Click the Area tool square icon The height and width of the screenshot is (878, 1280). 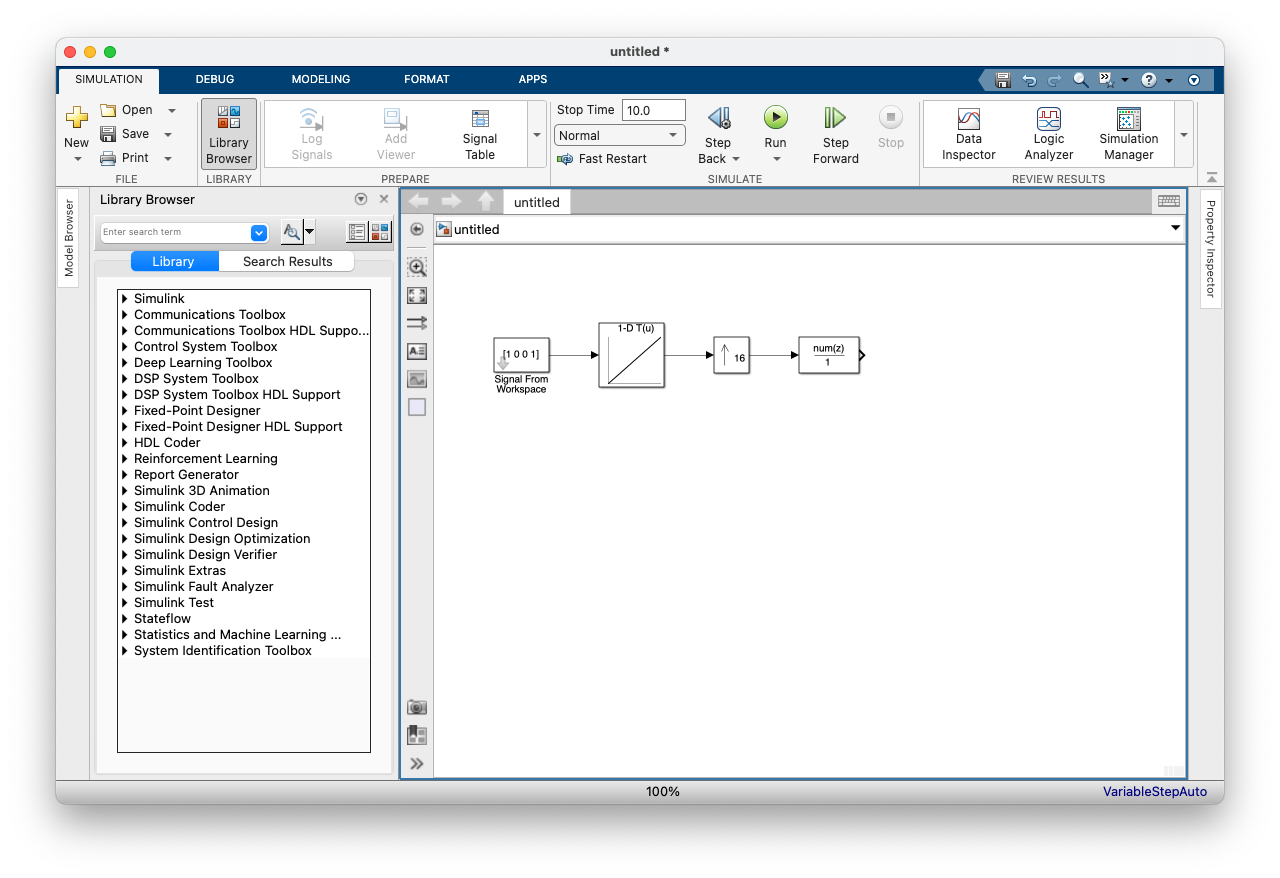[417, 407]
